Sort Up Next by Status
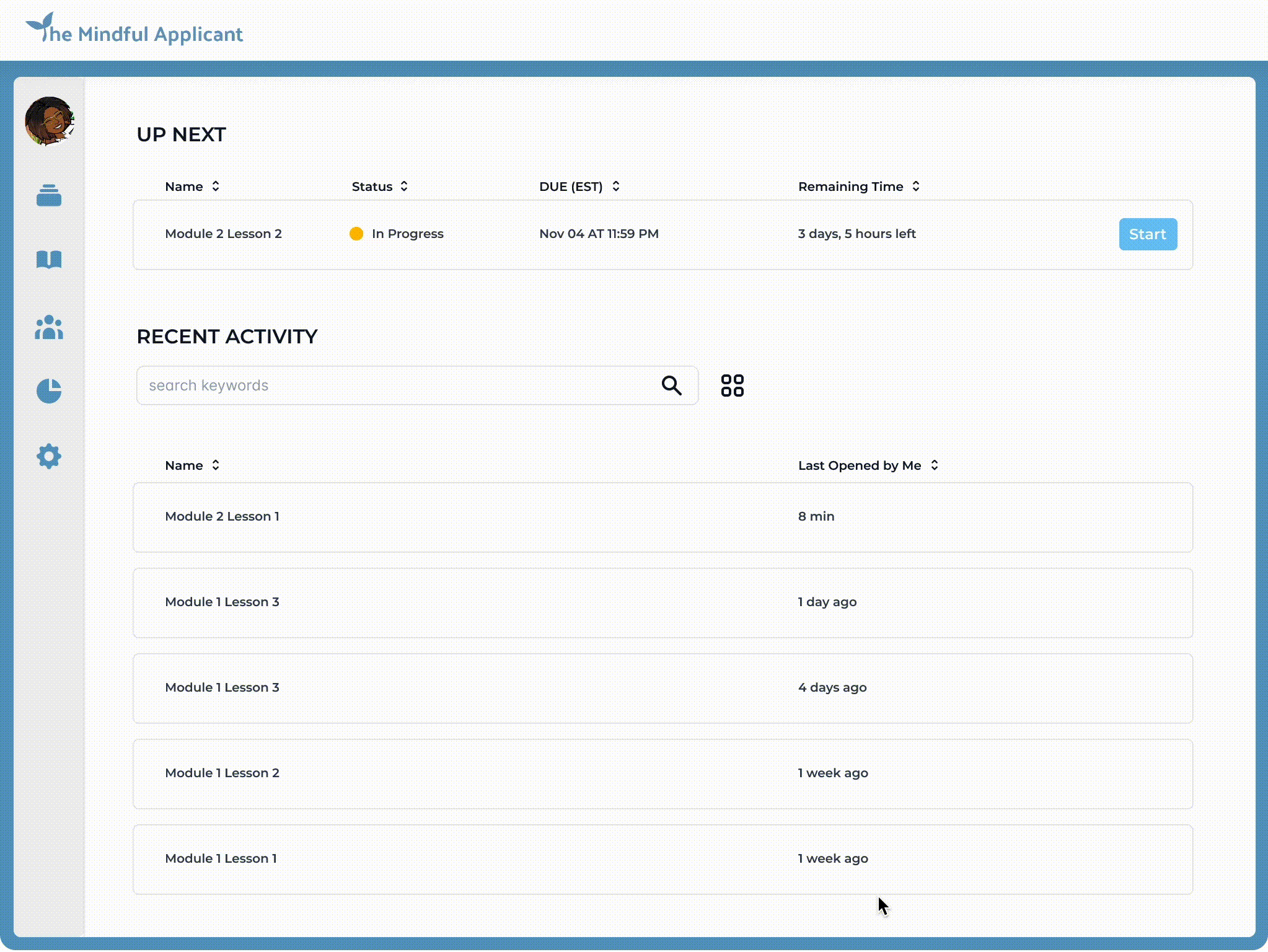Image resolution: width=1268 pixels, height=952 pixels. 380,187
